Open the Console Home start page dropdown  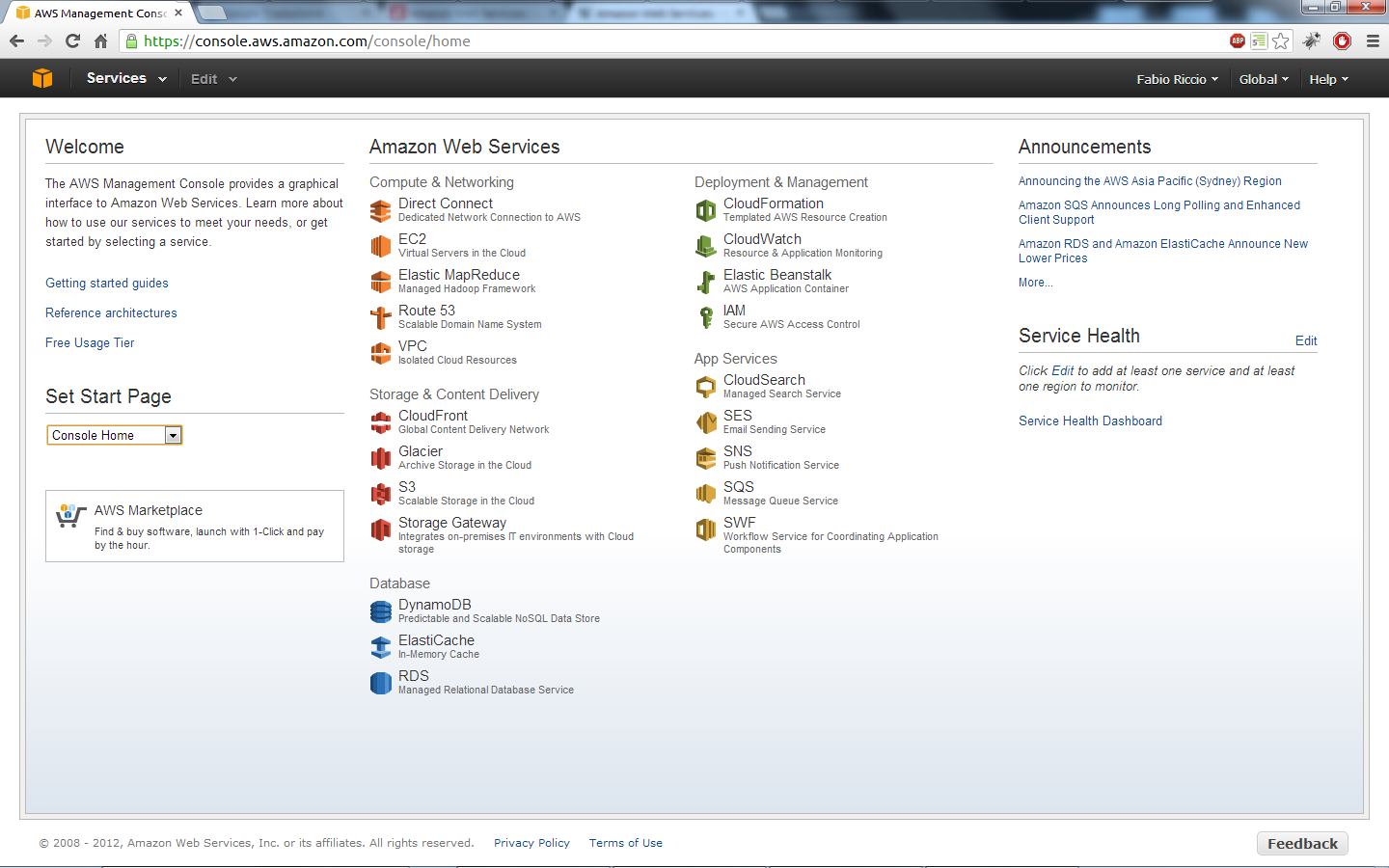(115, 435)
